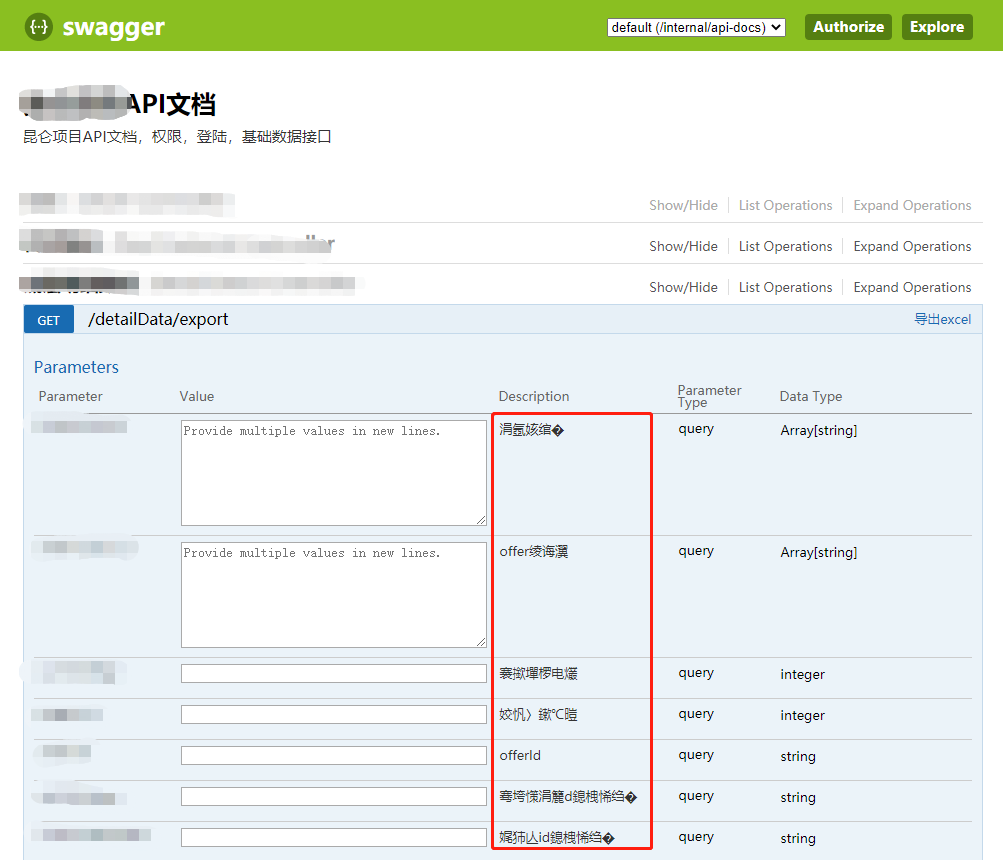The width and height of the screenshot is (1003, 860).
Task: Click the 昆仑项目API文档 description line
Action: (177, 136)
